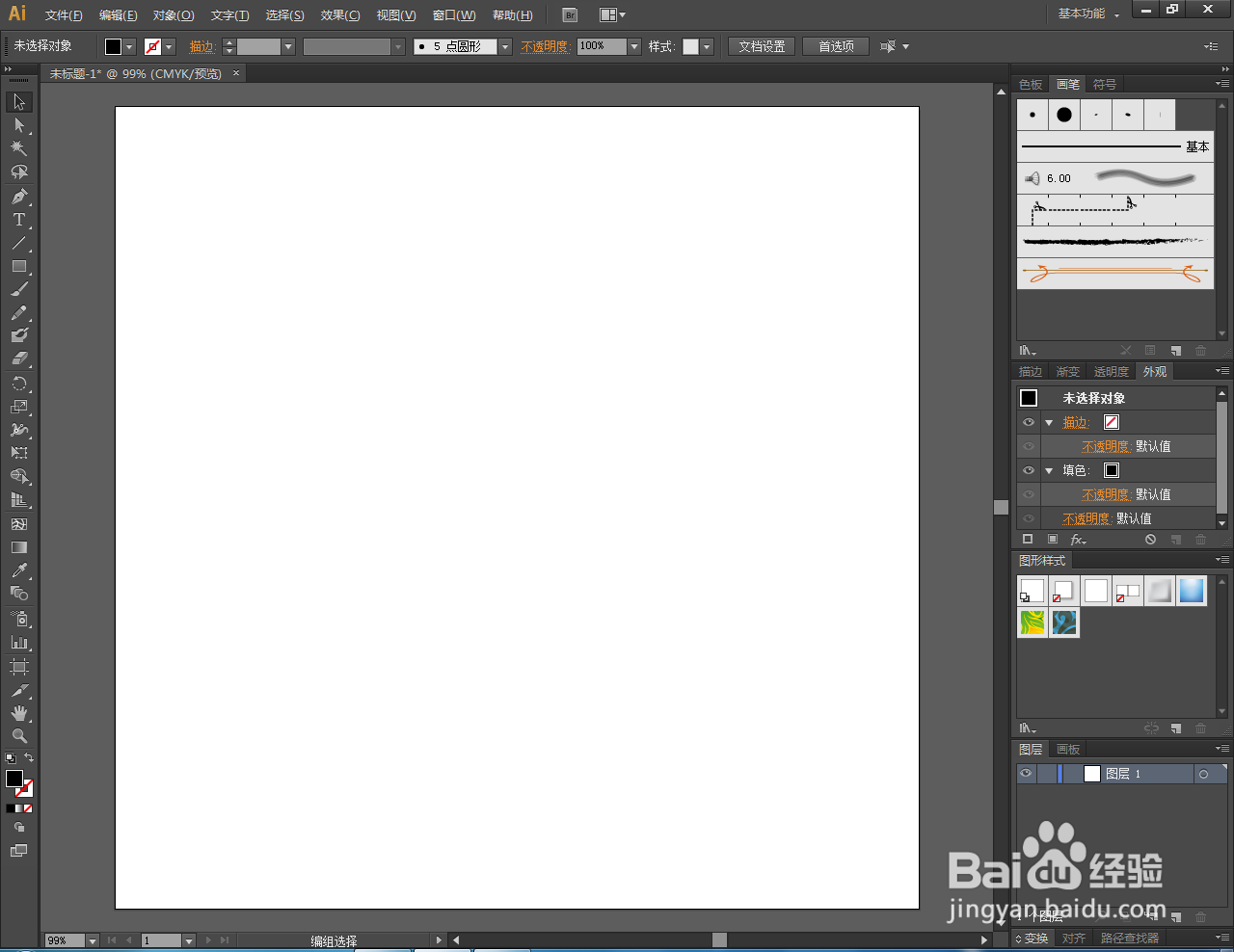Toggle visibility eye of 填色 appearance row
The width and height of the screenshot is (1234, 952).
pyautogui.click(x=1029, y=470)
